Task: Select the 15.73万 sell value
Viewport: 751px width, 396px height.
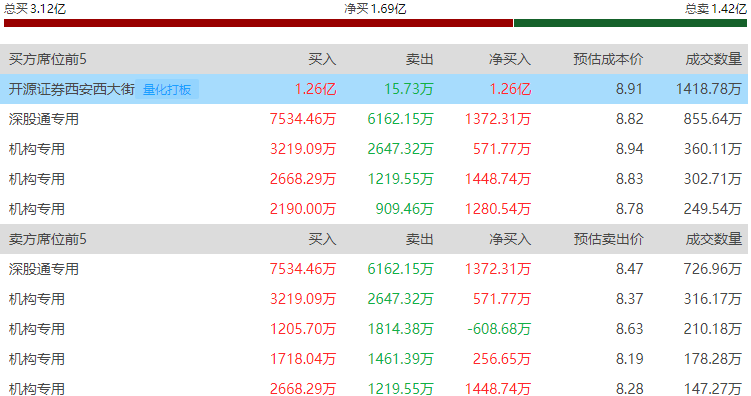Action: (x=409, y=89)
